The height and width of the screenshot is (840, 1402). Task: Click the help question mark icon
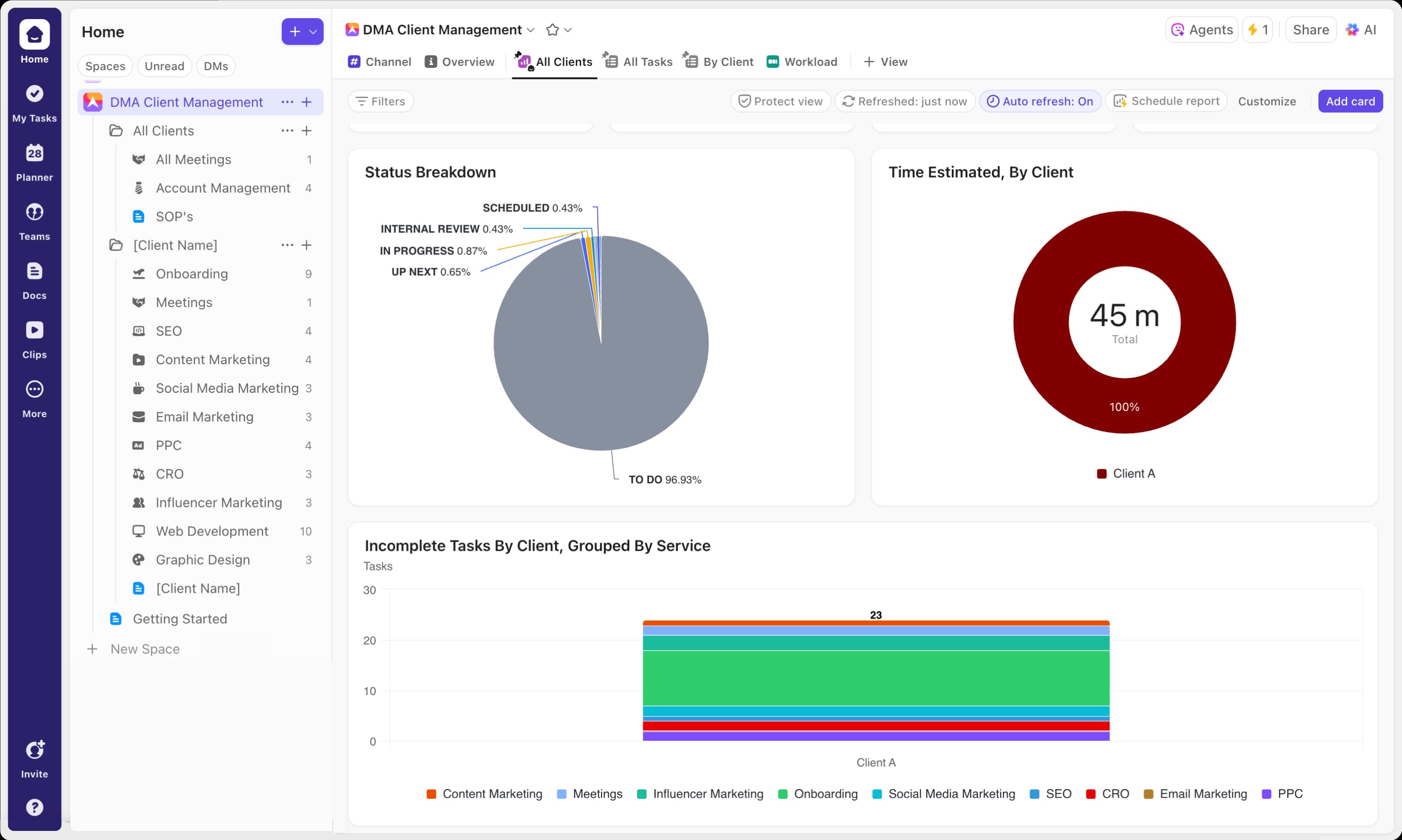point(34,807)
